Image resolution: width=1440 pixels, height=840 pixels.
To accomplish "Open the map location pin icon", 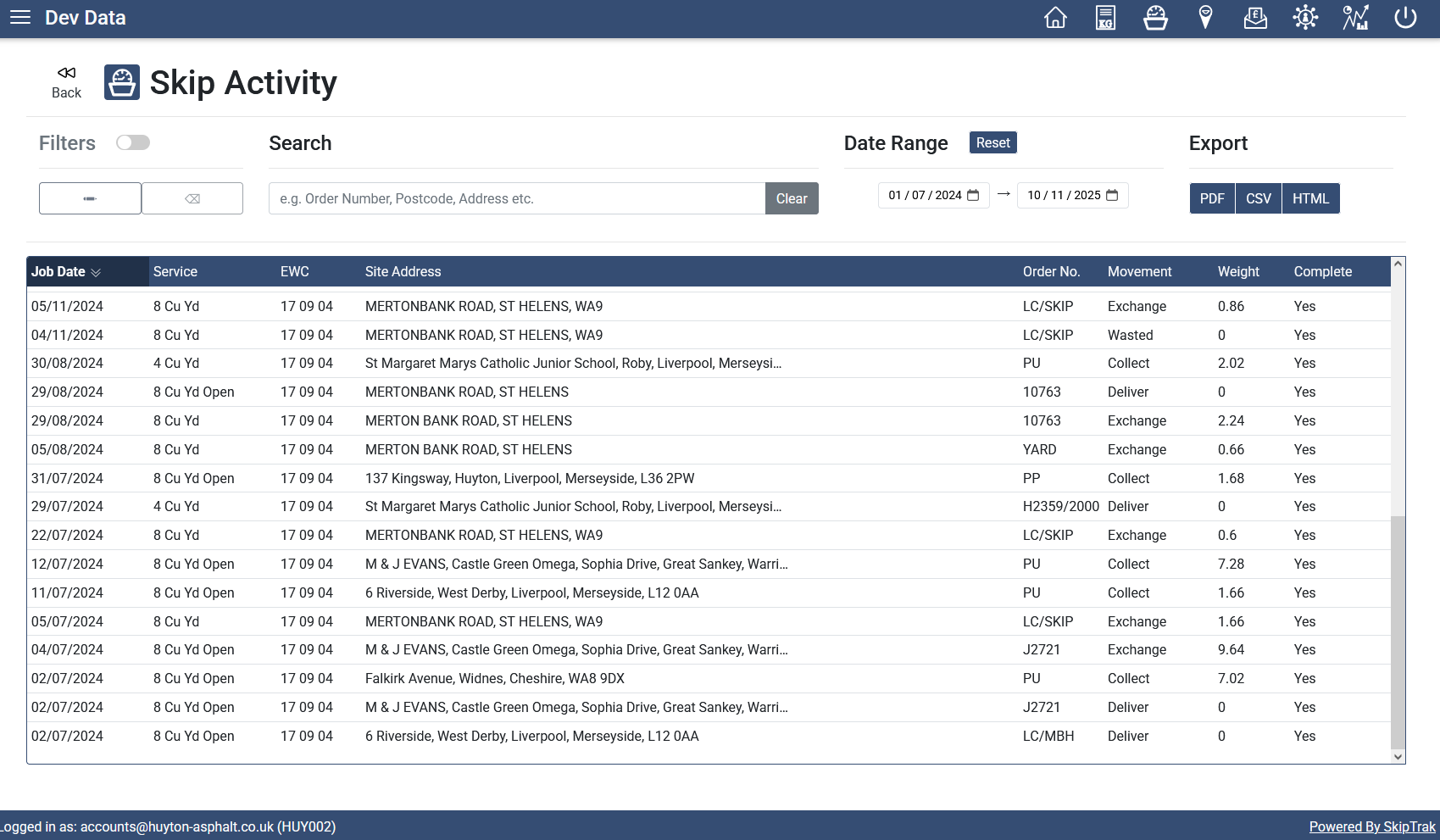I will point(1205,18).
